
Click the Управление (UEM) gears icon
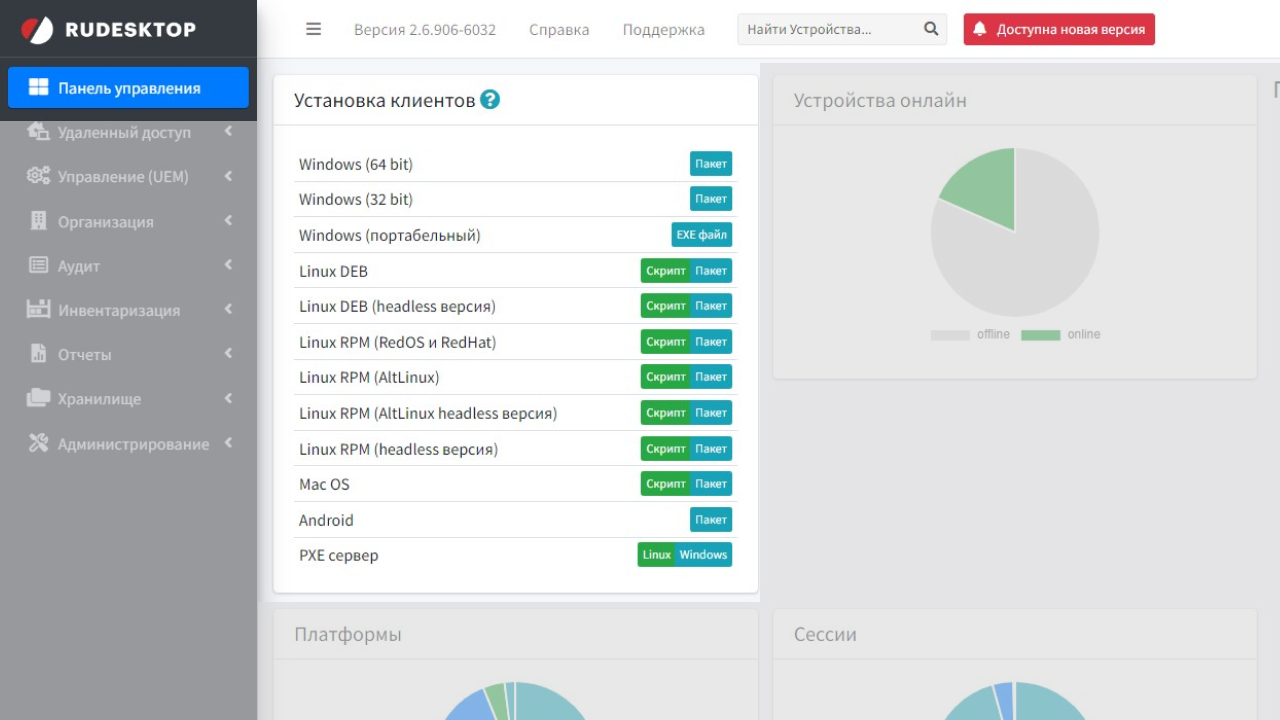[x=38, y=175]
